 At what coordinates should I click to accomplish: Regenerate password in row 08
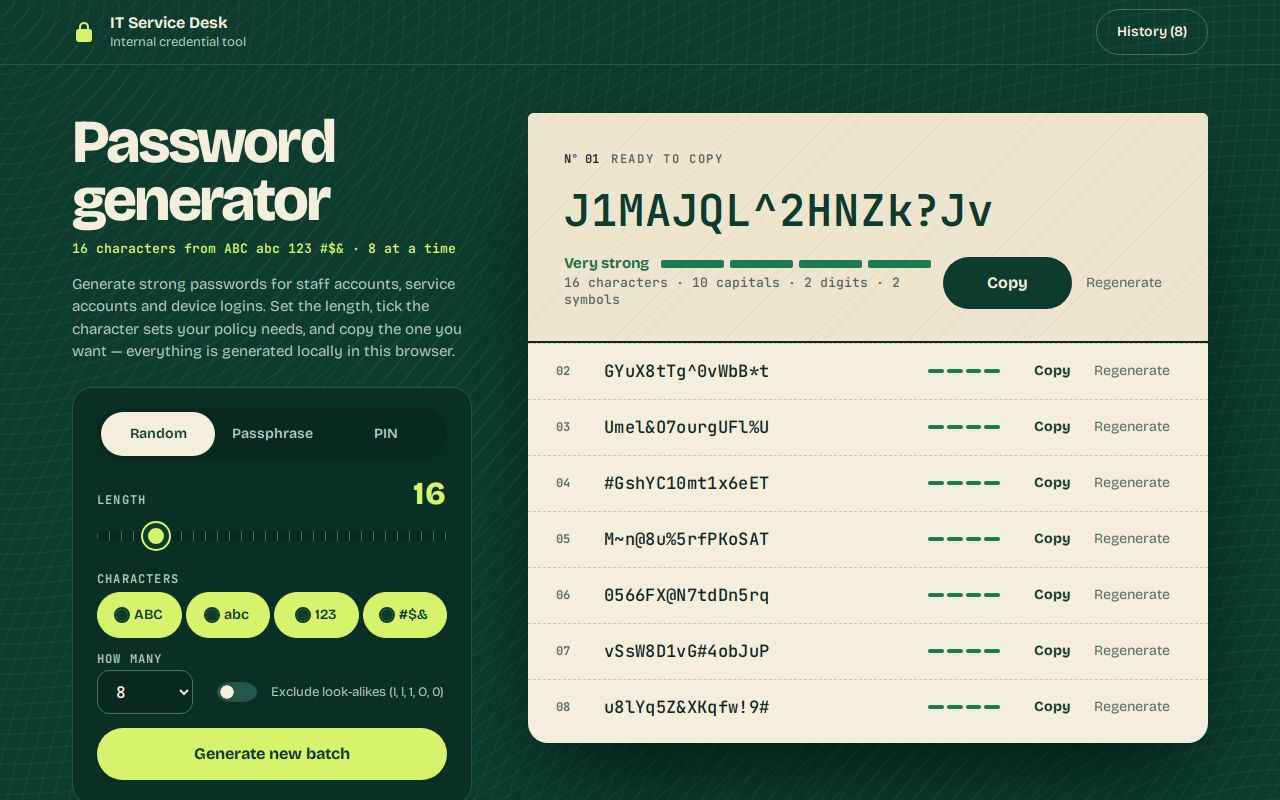pyautogui.click(x=1132, y=707)
